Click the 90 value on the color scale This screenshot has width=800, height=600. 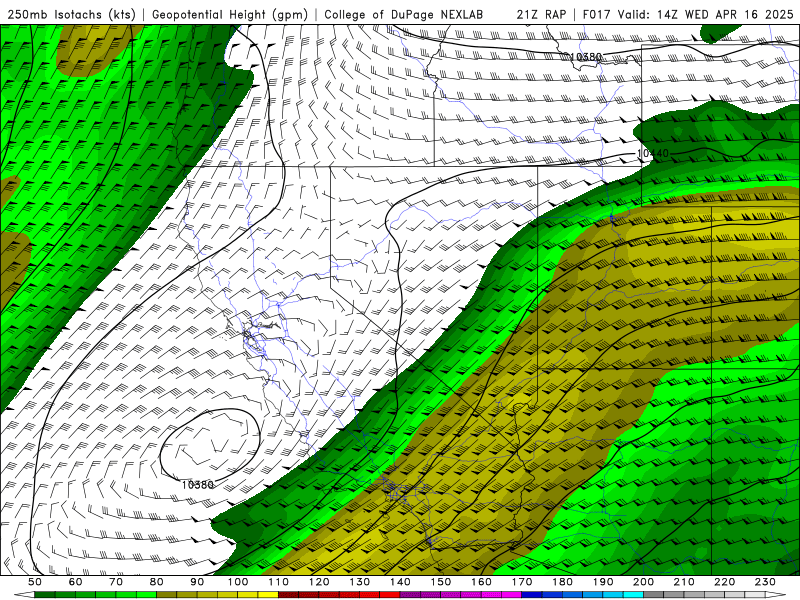tap(197, 581)
